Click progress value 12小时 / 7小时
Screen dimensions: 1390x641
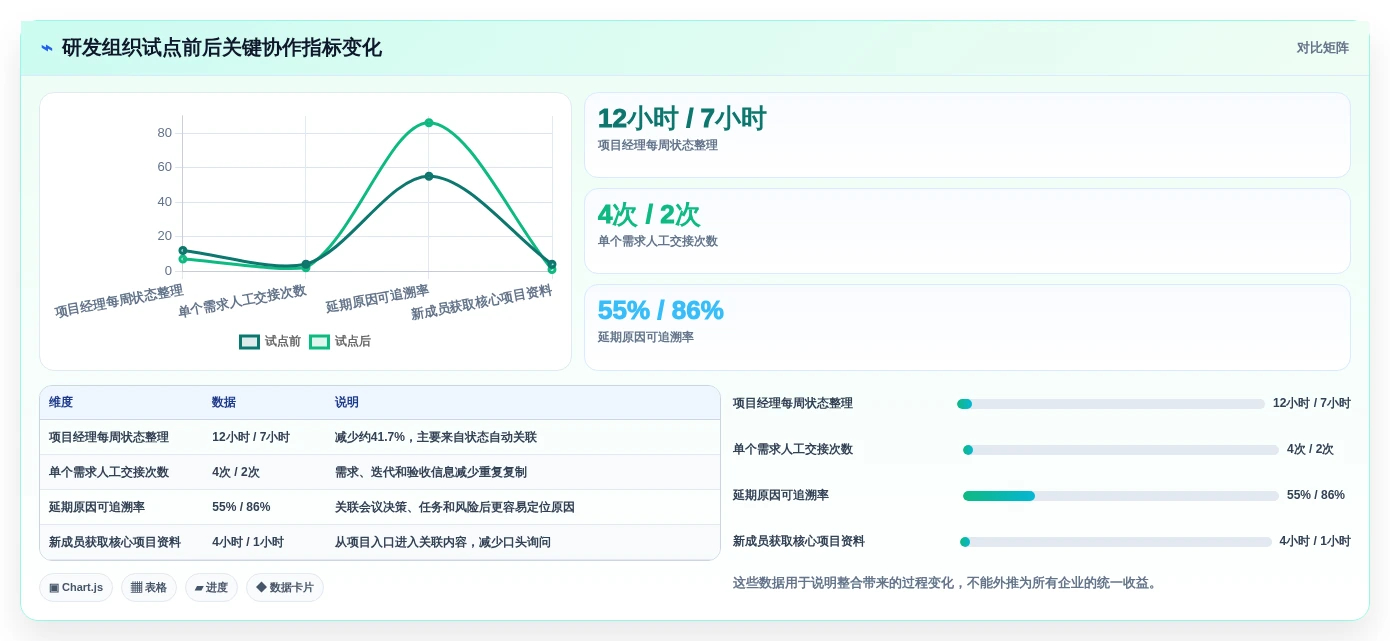1312,404
